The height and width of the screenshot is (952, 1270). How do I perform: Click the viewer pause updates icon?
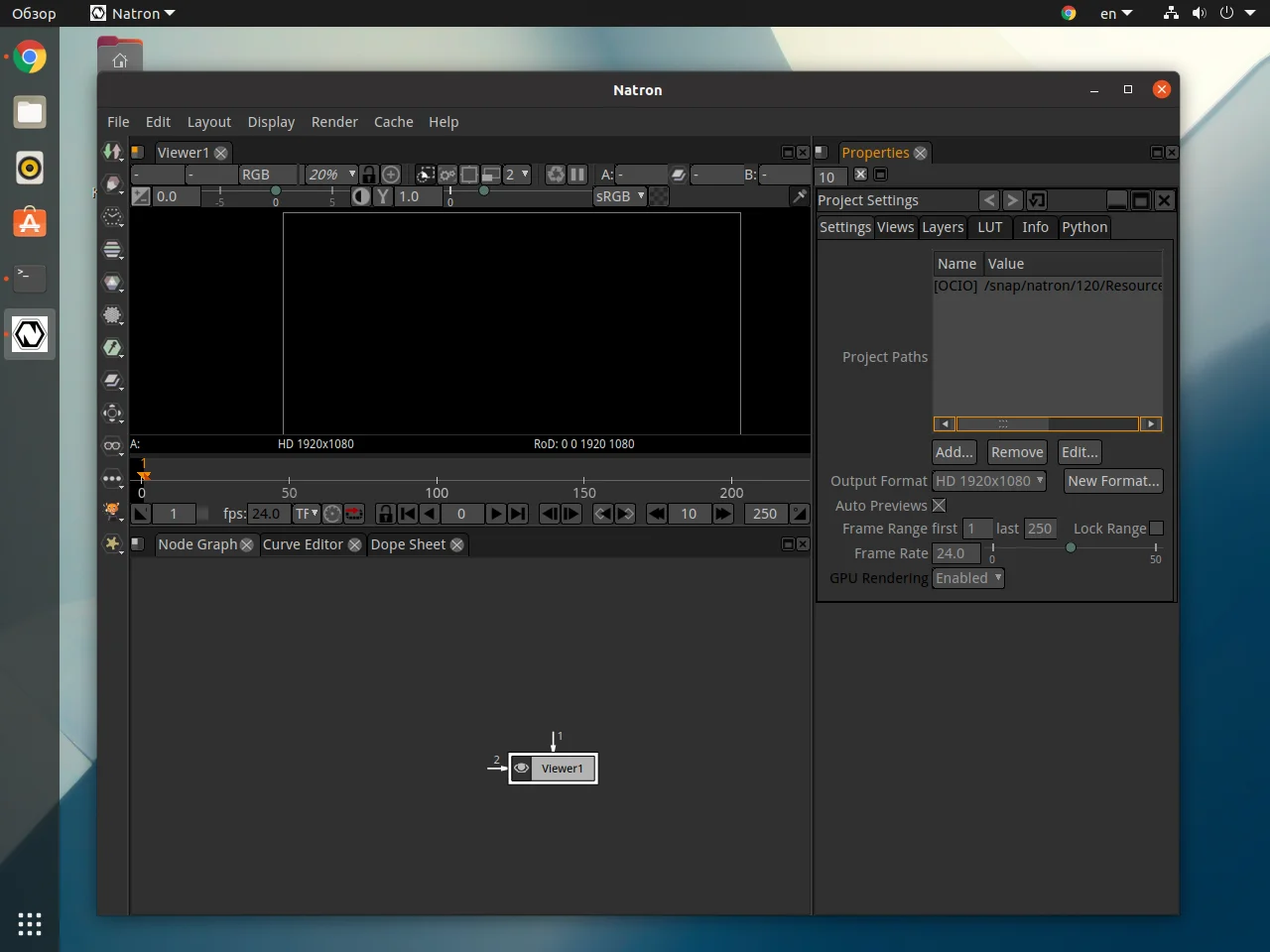(x=577, y=175)
